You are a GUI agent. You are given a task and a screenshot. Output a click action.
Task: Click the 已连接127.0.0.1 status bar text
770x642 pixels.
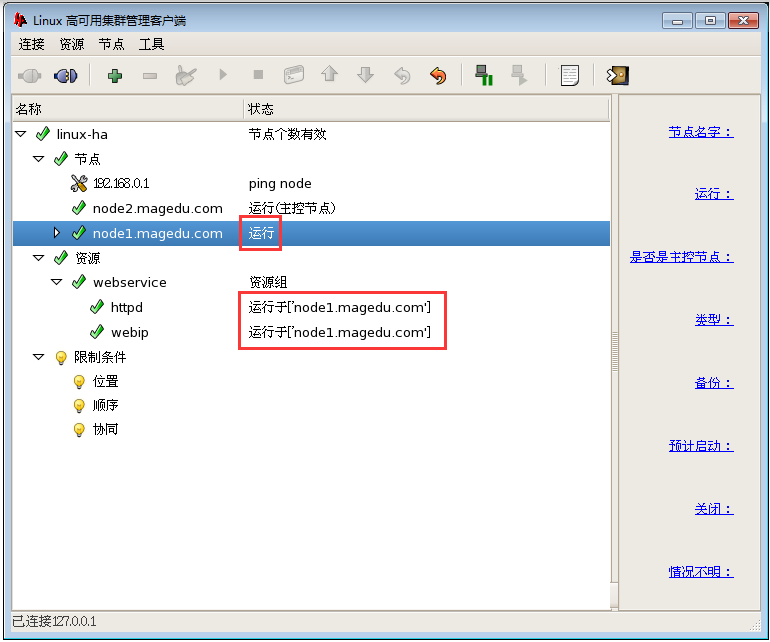coord(54,621)
